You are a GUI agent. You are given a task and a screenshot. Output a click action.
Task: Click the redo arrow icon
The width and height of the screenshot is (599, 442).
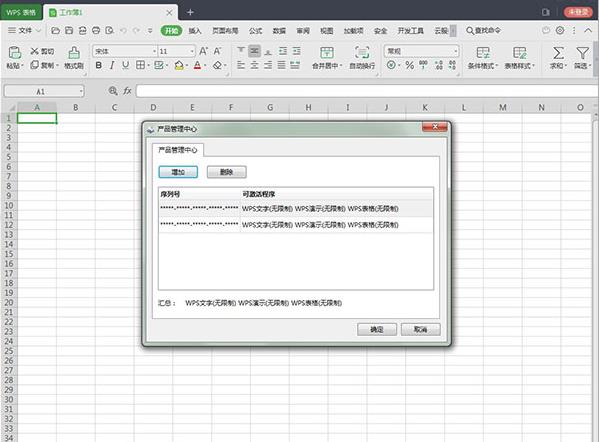point(136,31)
